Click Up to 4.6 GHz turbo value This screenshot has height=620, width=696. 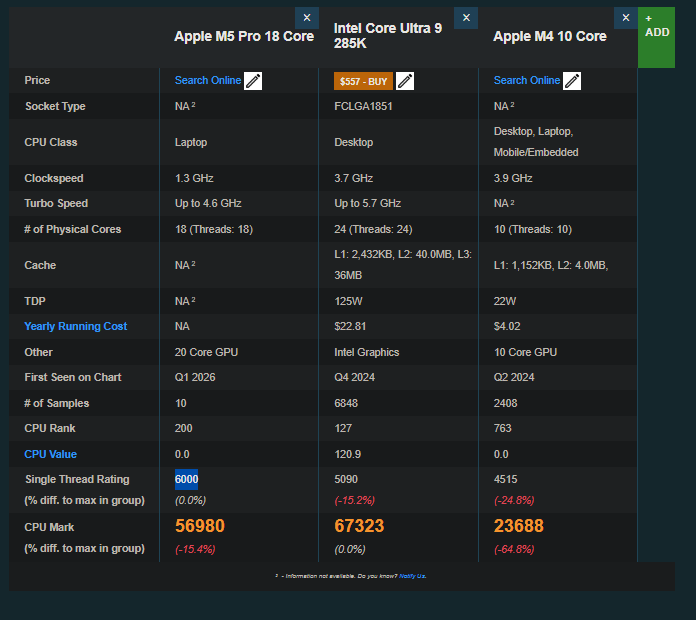click(x=208, y=203)
